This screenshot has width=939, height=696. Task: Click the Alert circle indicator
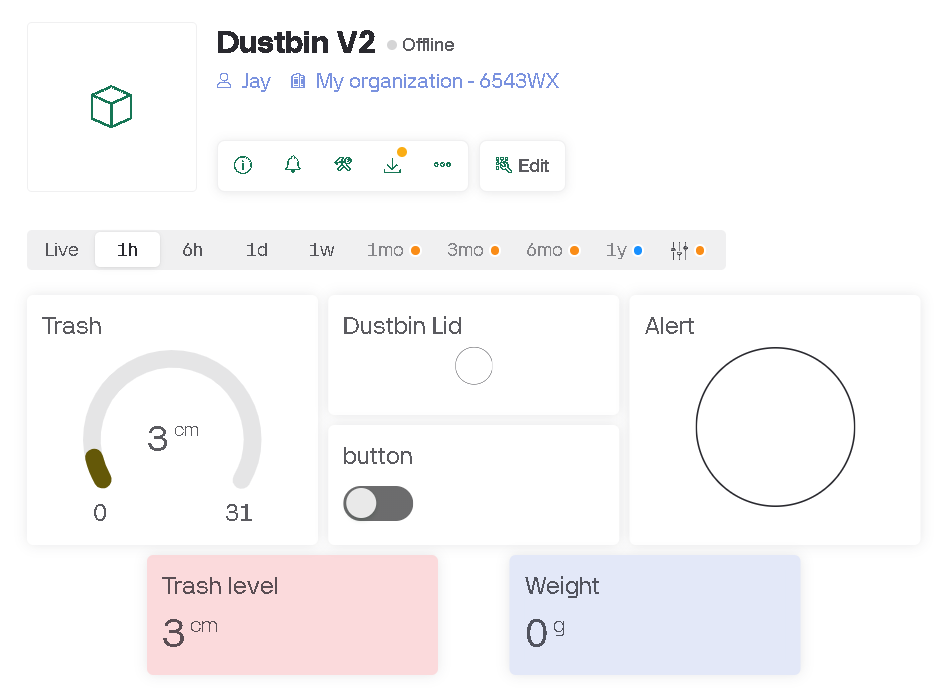point(775,427)
